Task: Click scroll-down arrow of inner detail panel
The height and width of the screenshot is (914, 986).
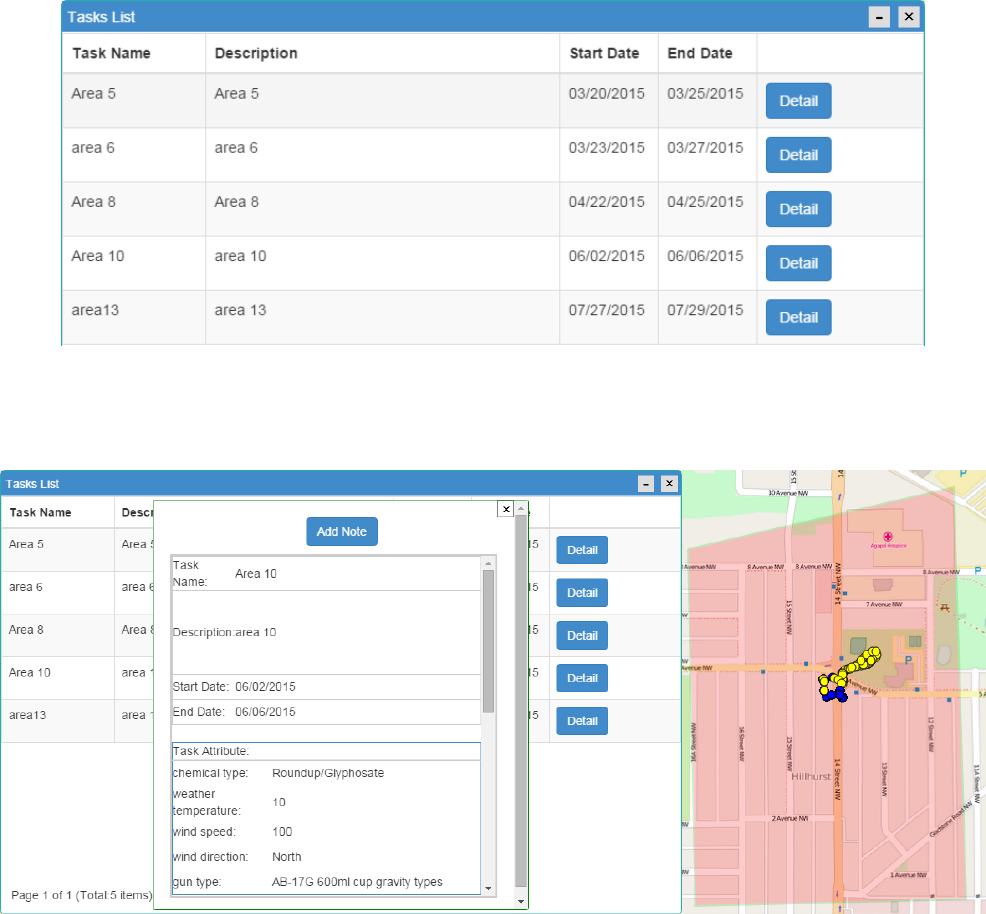Action: 489,888
